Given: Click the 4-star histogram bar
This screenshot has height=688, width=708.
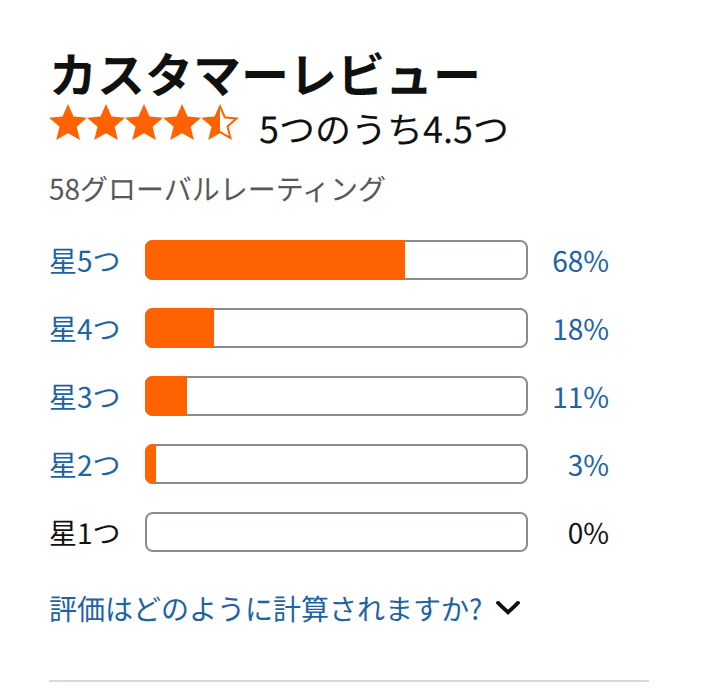Looking at the screenshot, I should 336,328.
